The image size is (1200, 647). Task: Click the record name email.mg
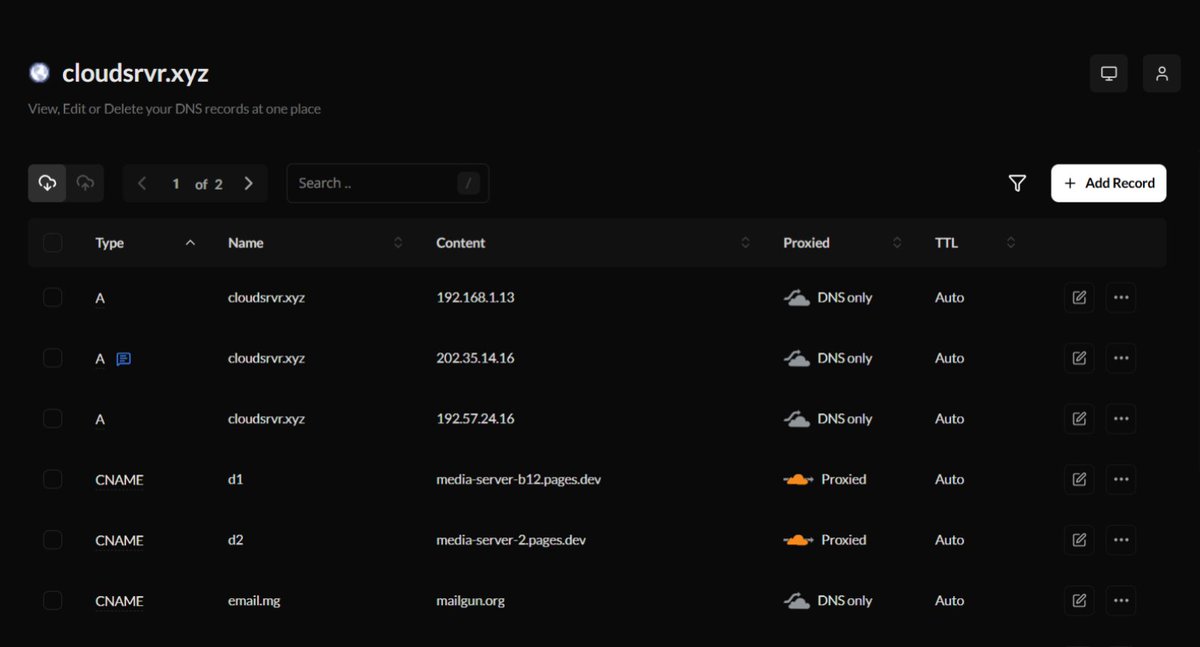pos(256,601)
